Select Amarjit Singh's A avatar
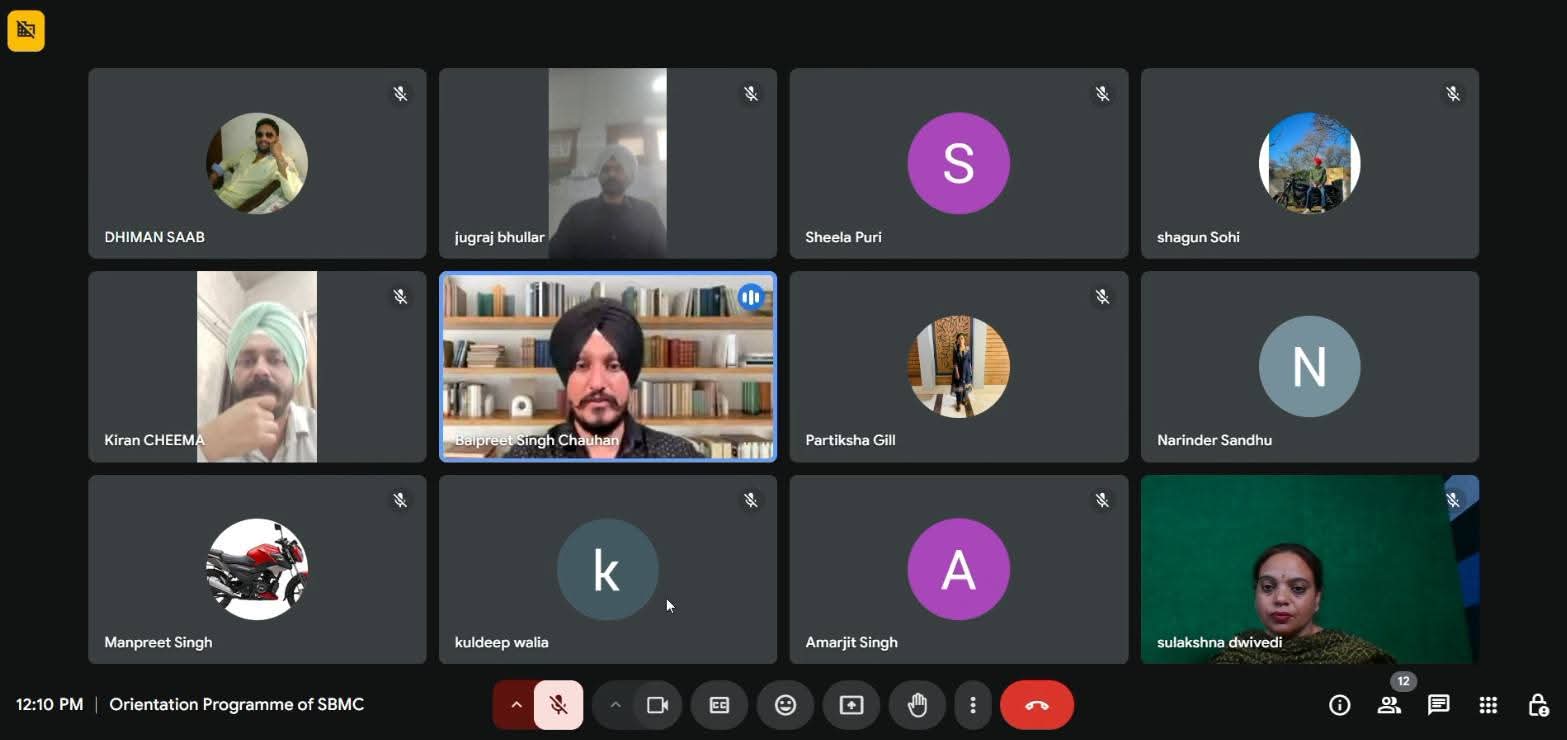This screenshot has width=1567, height=740. [x=959, y=569]
